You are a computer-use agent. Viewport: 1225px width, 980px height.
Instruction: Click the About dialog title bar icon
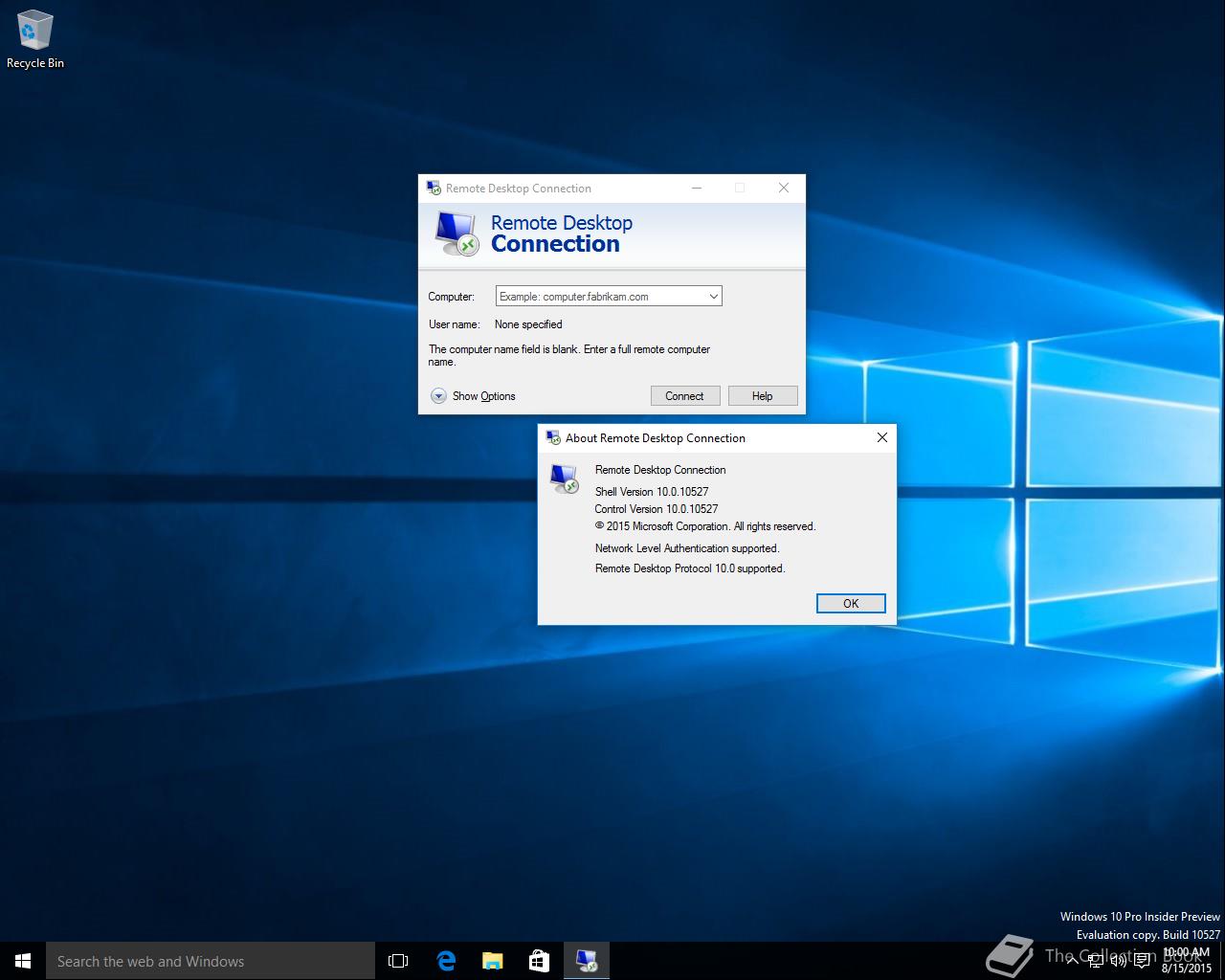[x=553, y=437]
